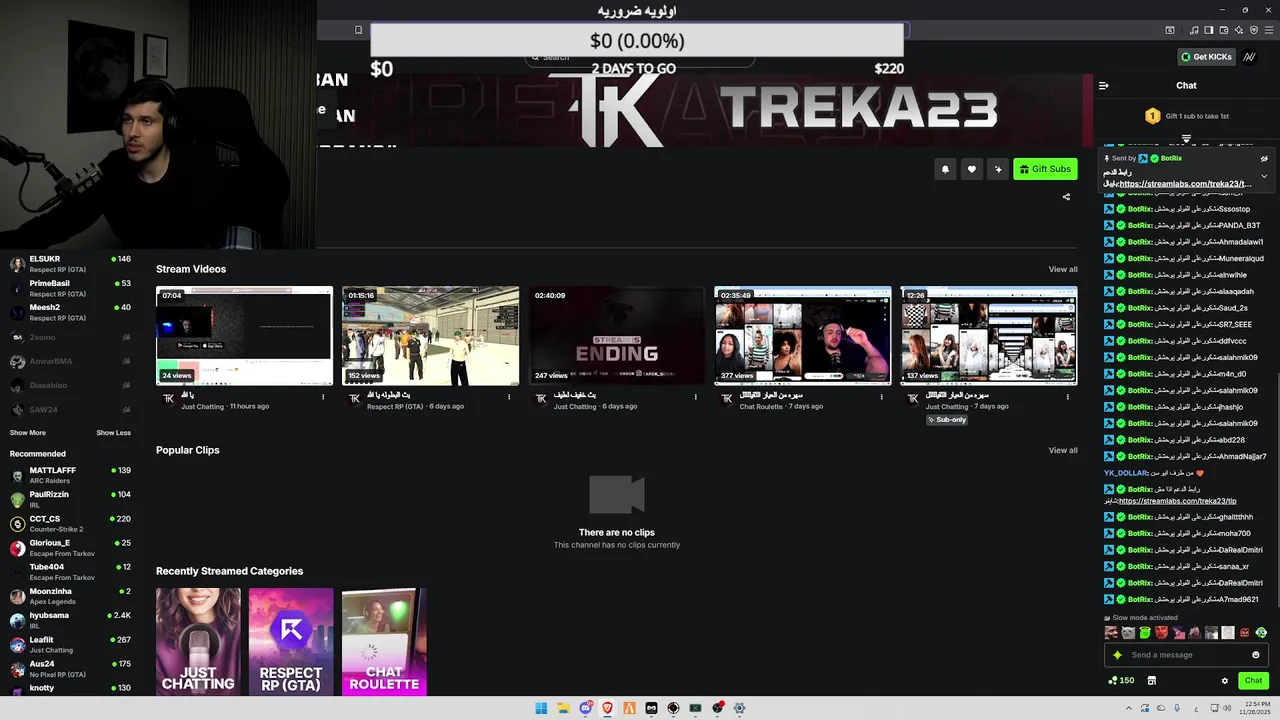The image size is (1280, 720).
Task: Open the user profile avatar menu
Action: tap(1250, 57)
